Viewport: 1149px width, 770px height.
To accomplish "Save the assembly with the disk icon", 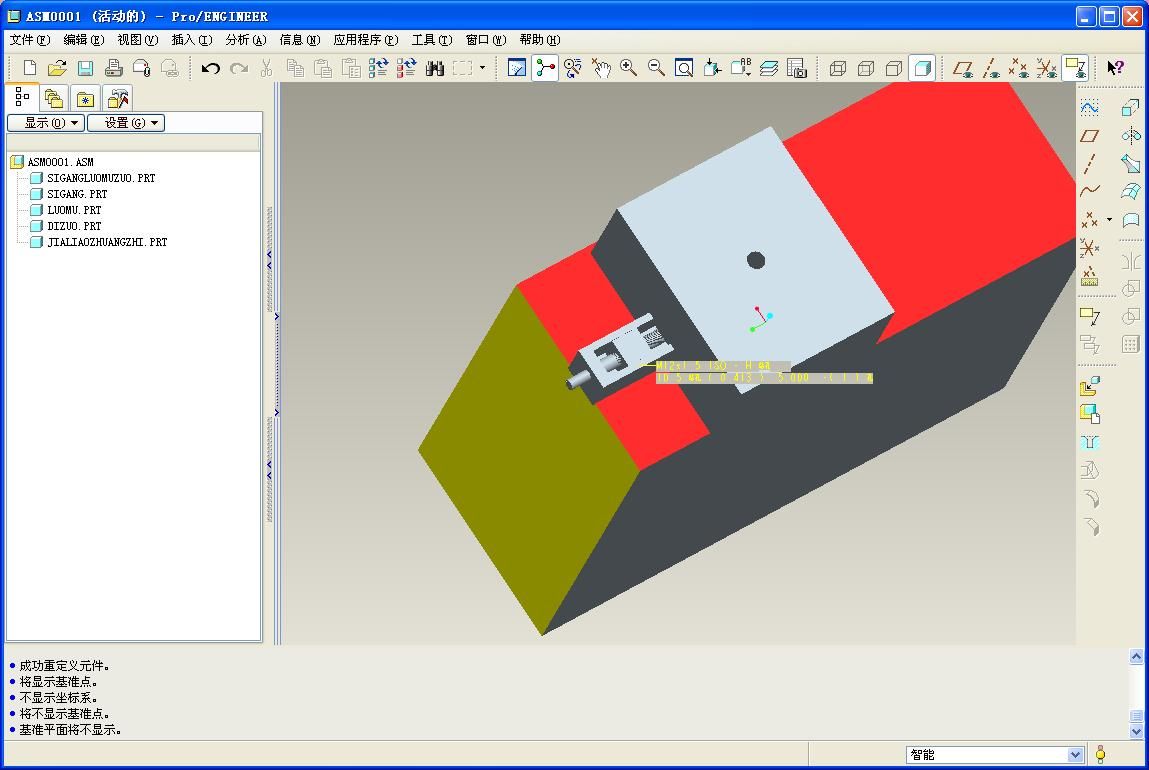I will point(85,68).
